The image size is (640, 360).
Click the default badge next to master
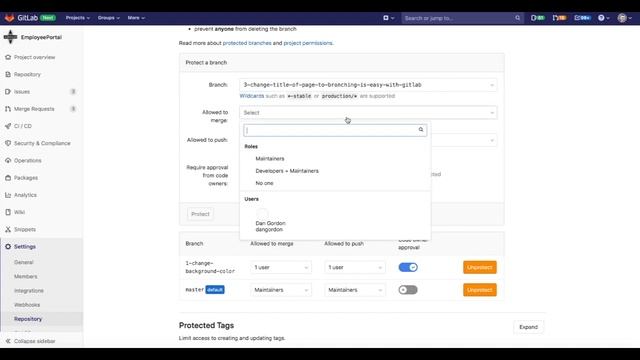point(215,290)
